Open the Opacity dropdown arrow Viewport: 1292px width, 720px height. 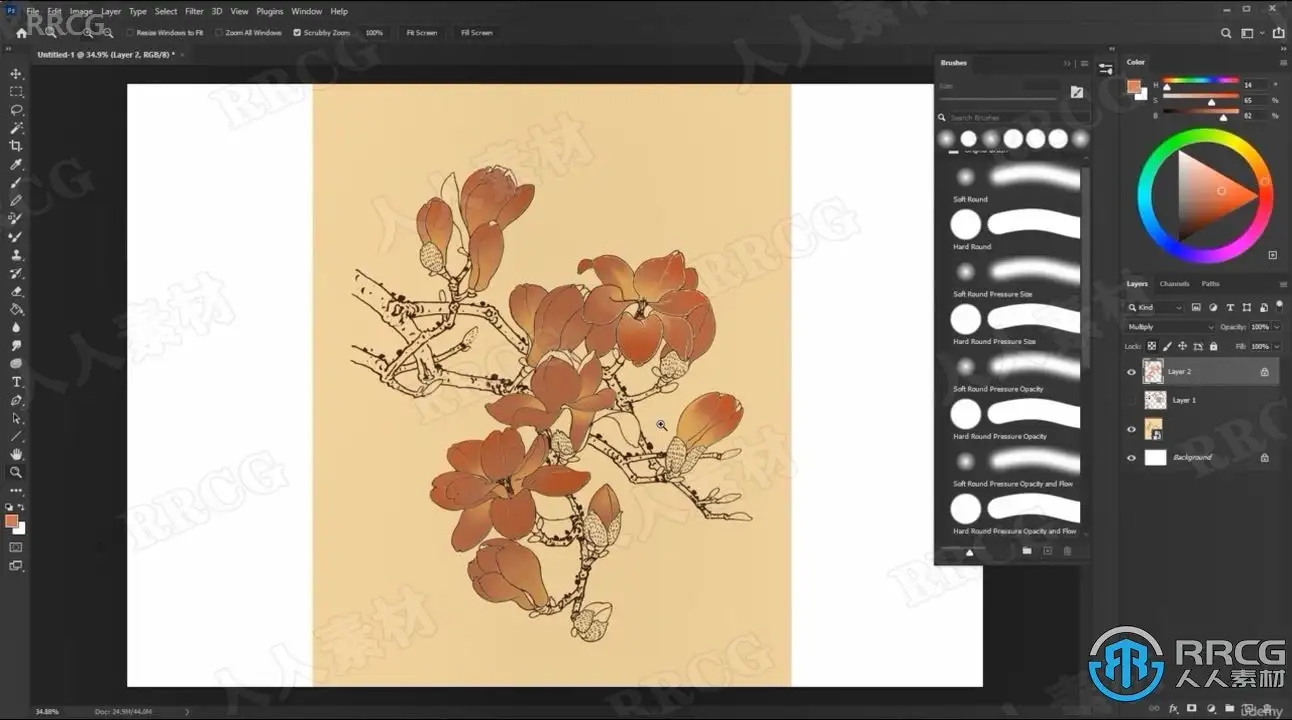(x=1275, y=327)
